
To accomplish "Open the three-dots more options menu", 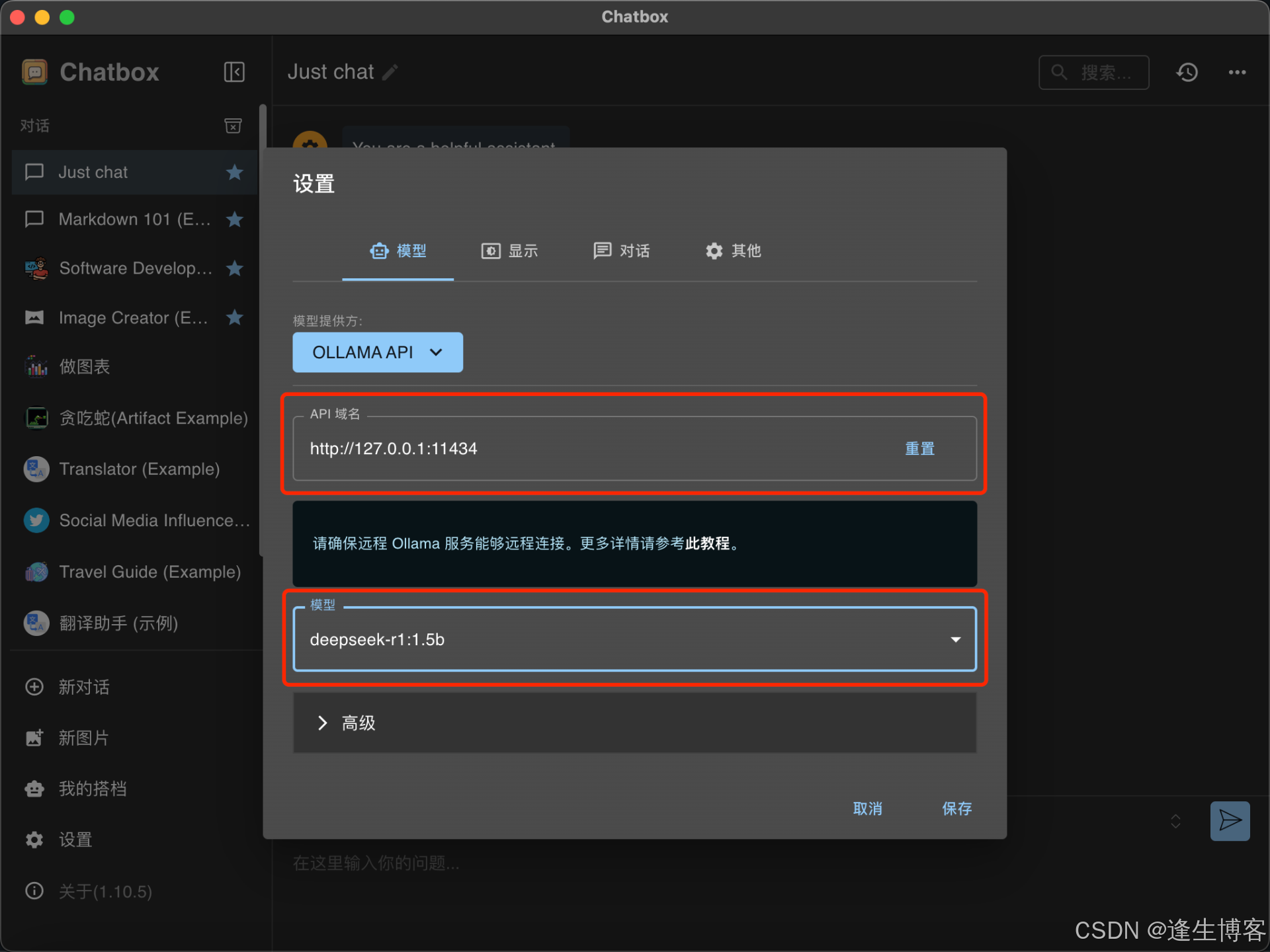I will pyautogui.click(x=1237, y=72).
